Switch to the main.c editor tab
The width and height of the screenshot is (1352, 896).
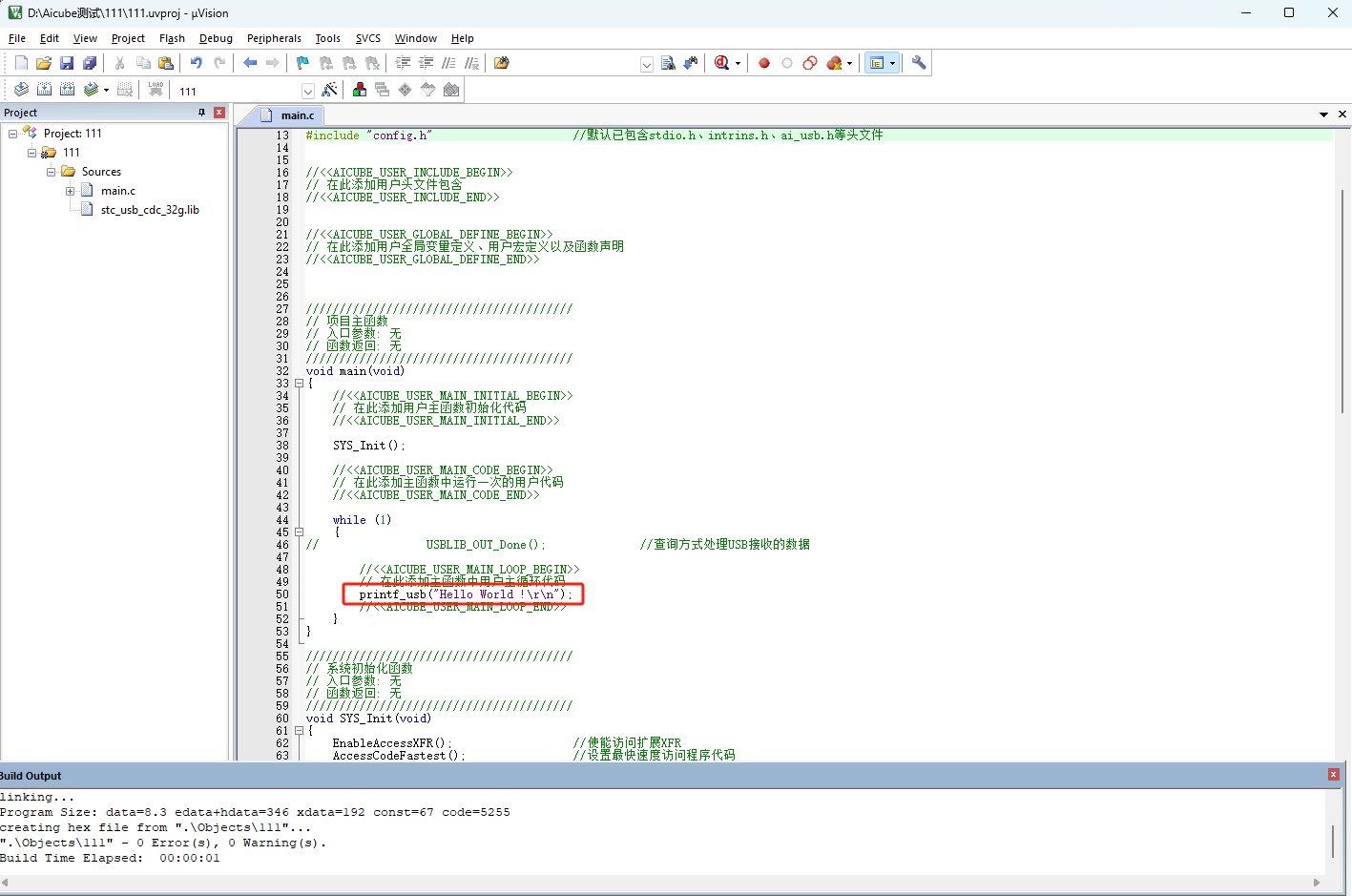click(297, 115)
